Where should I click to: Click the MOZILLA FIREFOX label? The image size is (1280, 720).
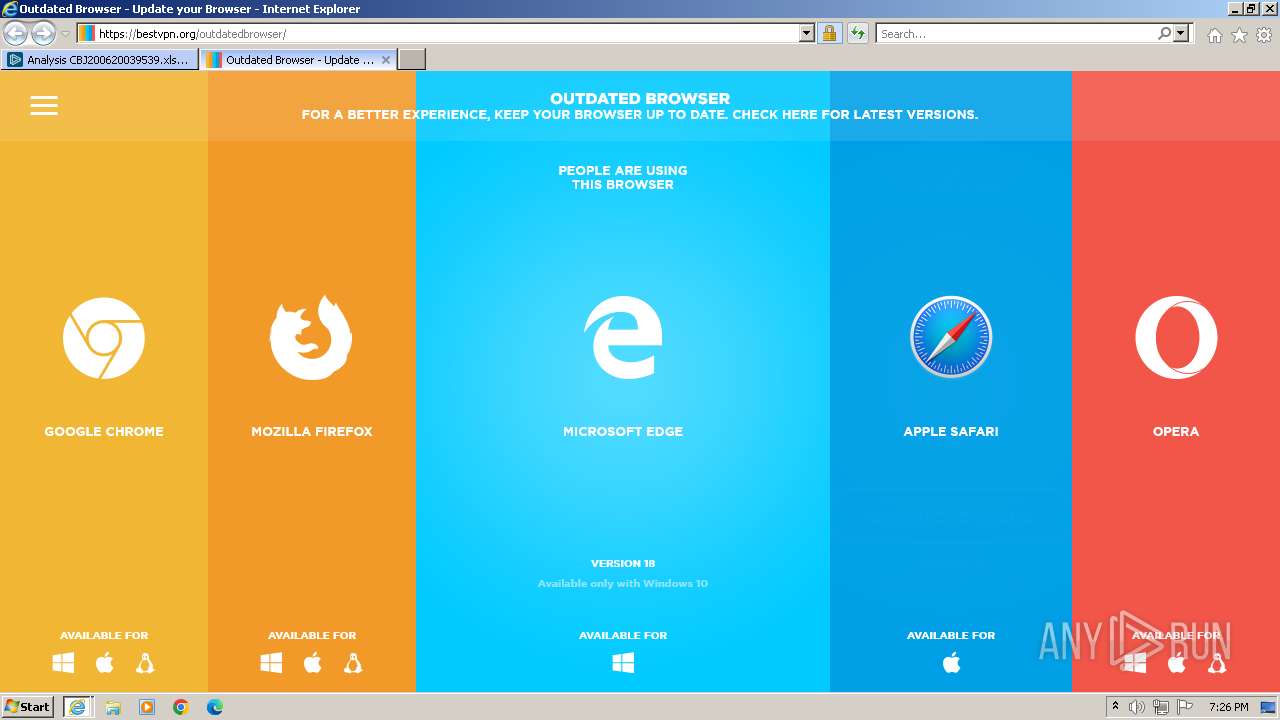click(312, 432)
